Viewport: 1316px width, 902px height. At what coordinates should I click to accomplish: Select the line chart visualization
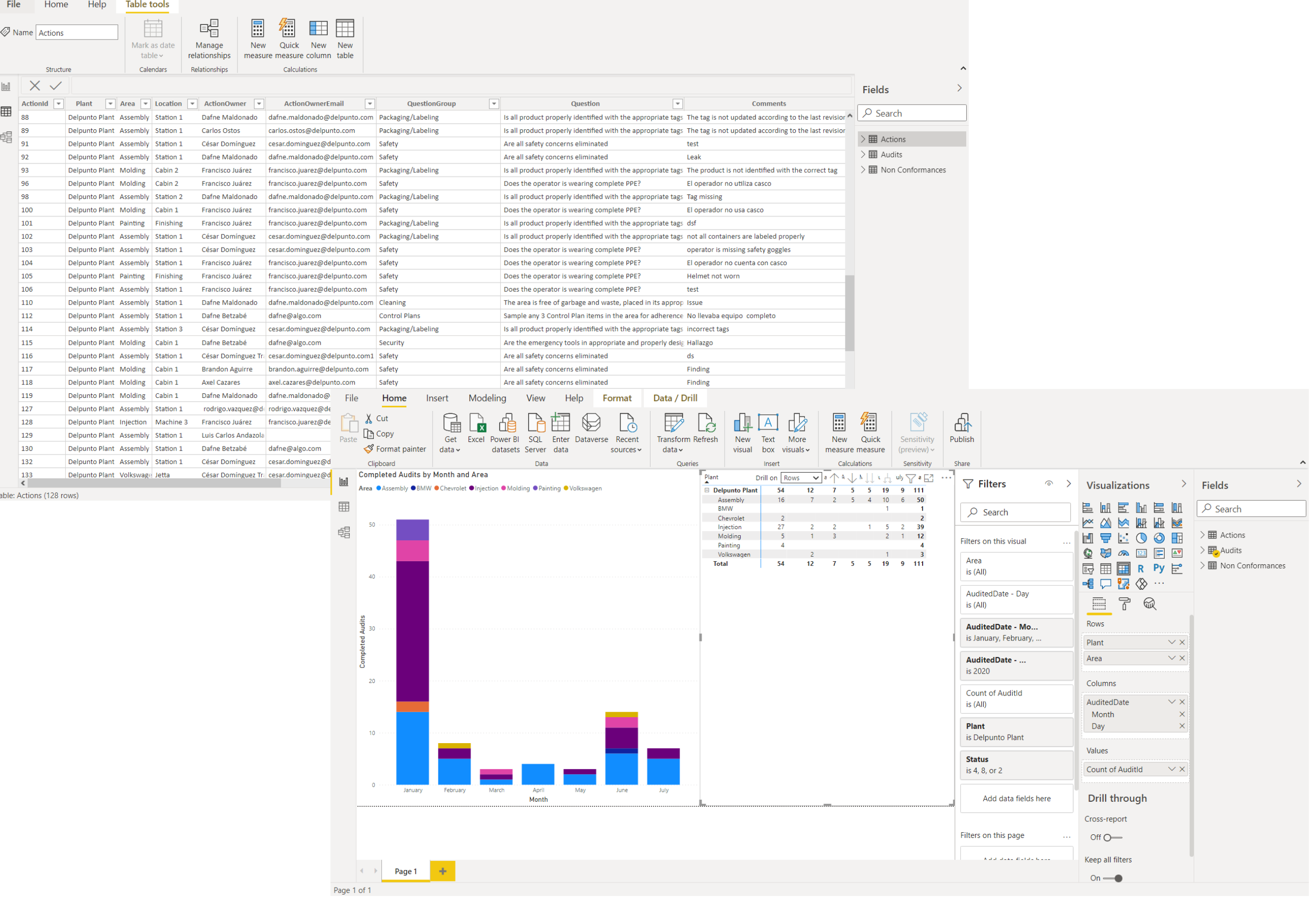click(1089, 524)
